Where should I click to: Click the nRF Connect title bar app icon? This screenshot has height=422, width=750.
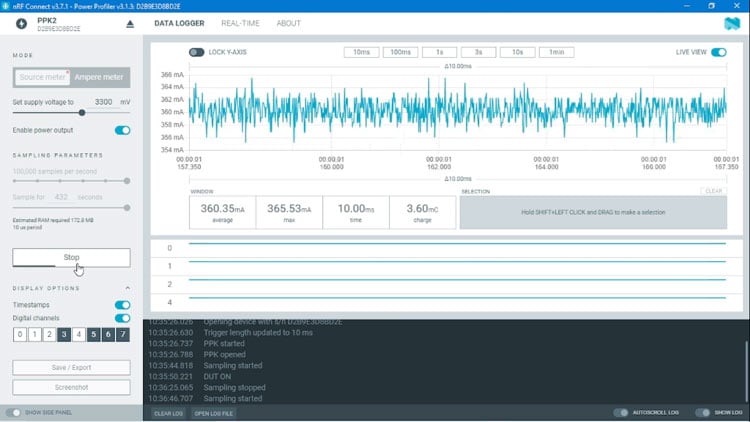coord(7,5)
